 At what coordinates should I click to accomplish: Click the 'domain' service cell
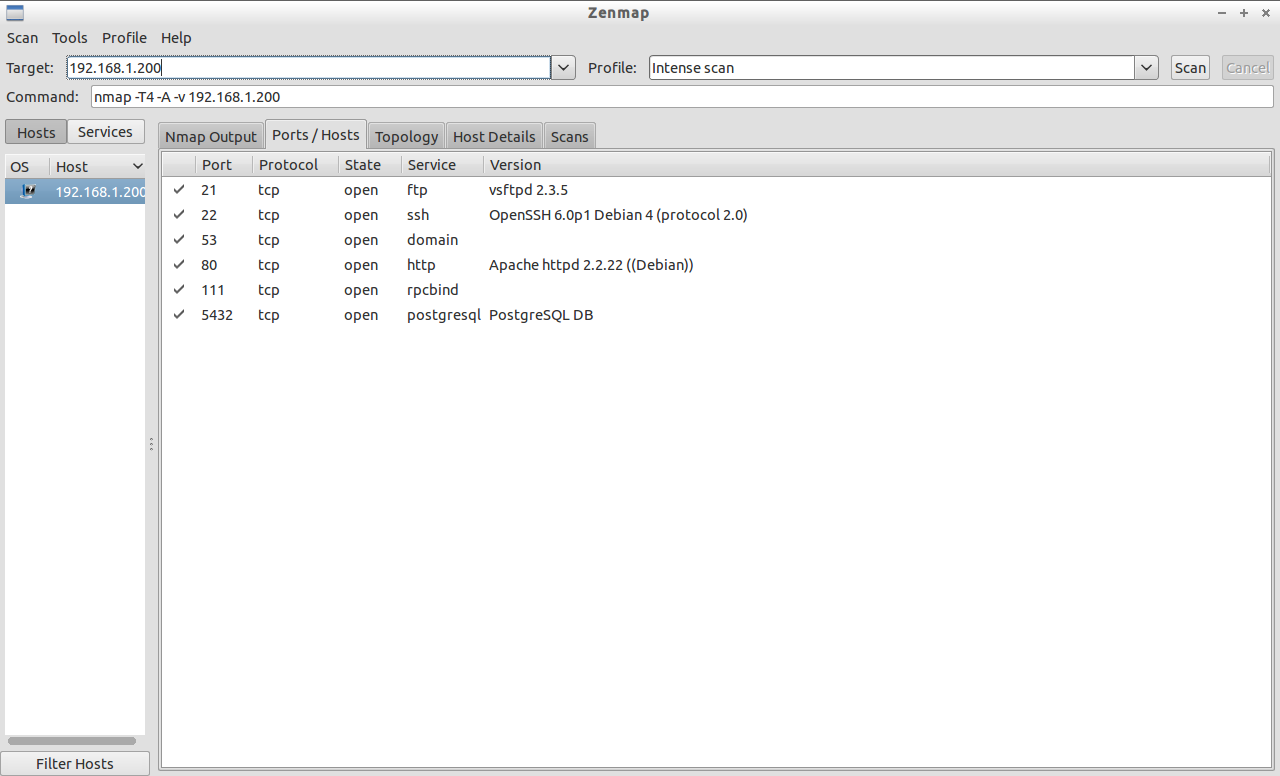(x=432, y=239)
